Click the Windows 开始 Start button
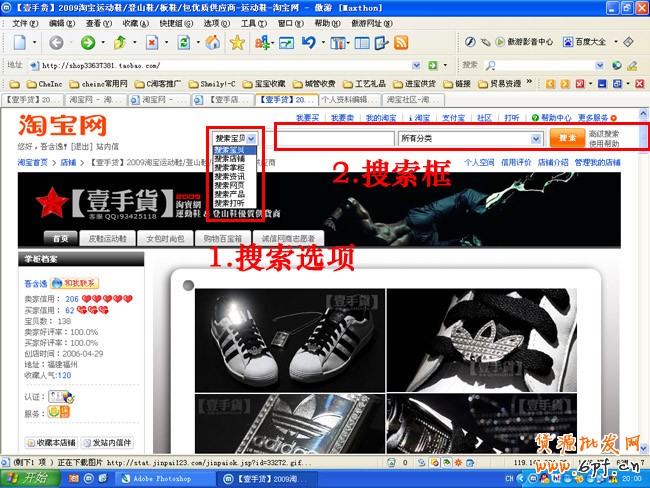Screen dimensions: 650x488 click(x=28, y=478)
